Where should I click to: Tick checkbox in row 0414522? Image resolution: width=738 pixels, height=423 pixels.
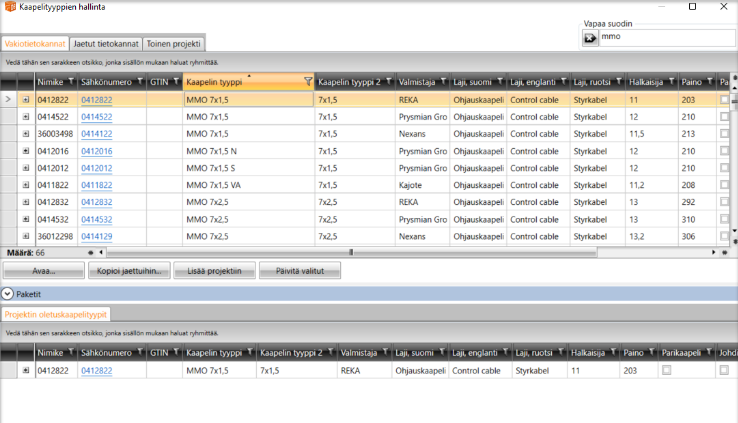[x=724, y=116]
